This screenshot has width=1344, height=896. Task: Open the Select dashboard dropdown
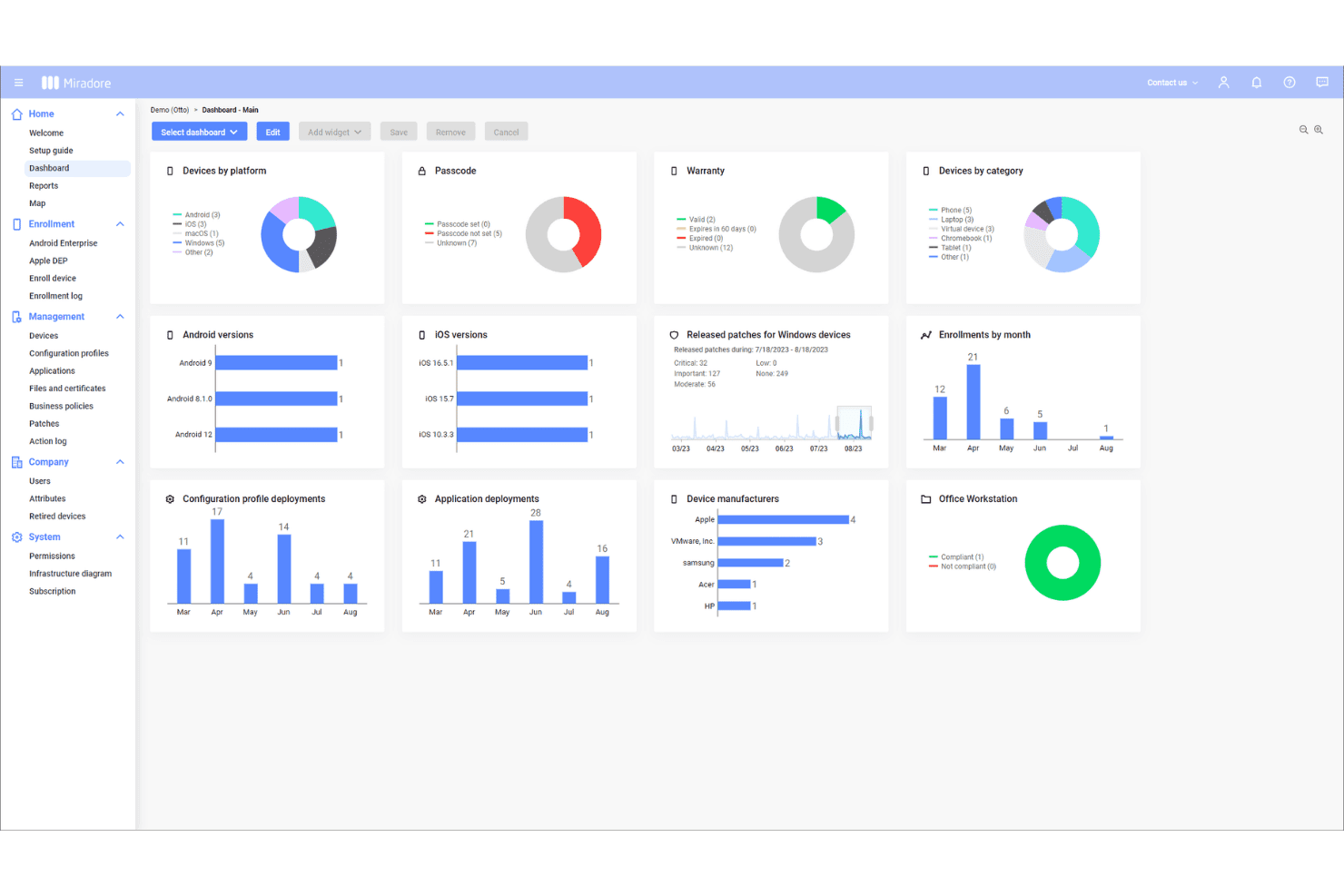tap(200, 133)
